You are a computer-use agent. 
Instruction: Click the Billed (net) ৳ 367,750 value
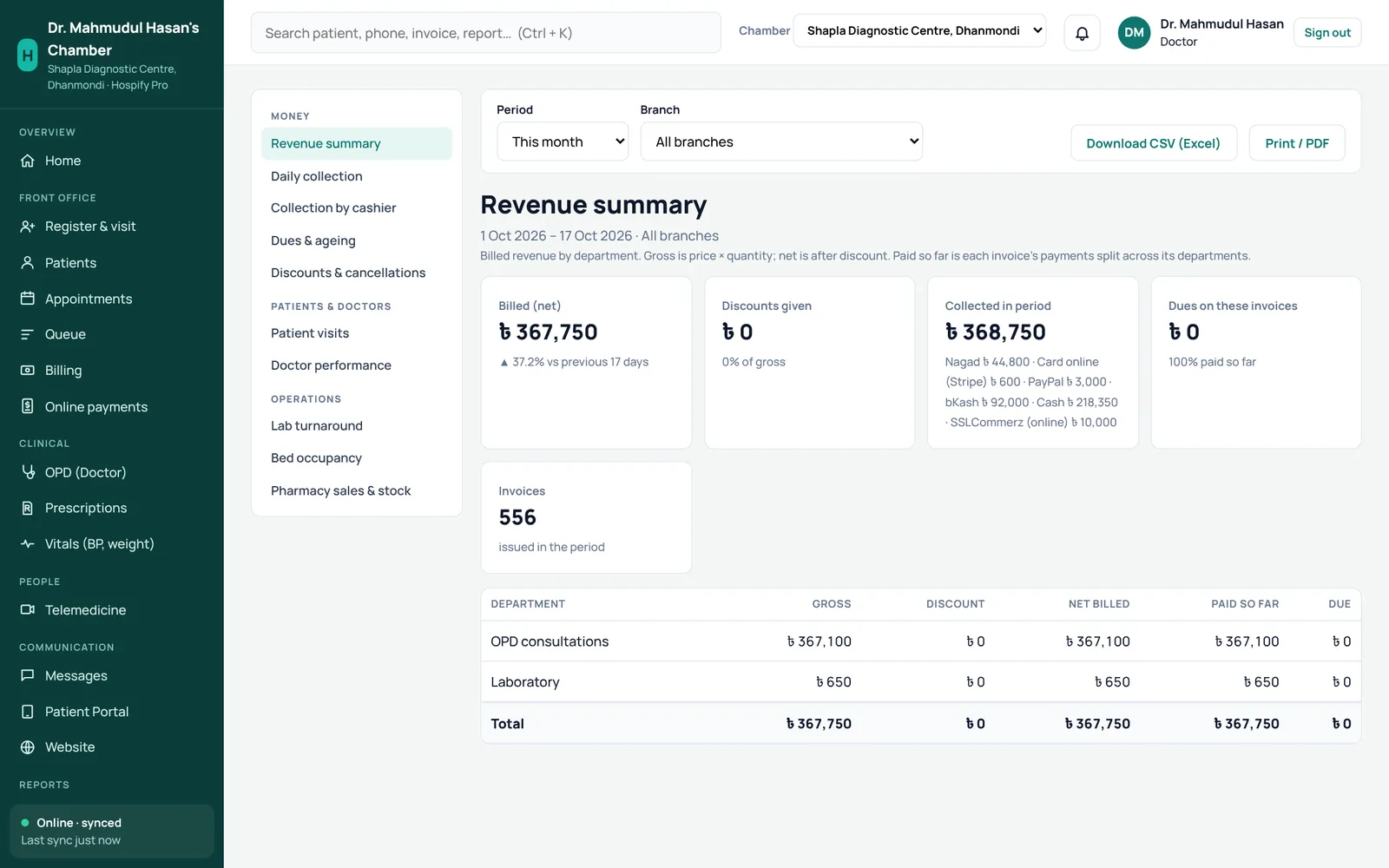(x=549, y=332)
